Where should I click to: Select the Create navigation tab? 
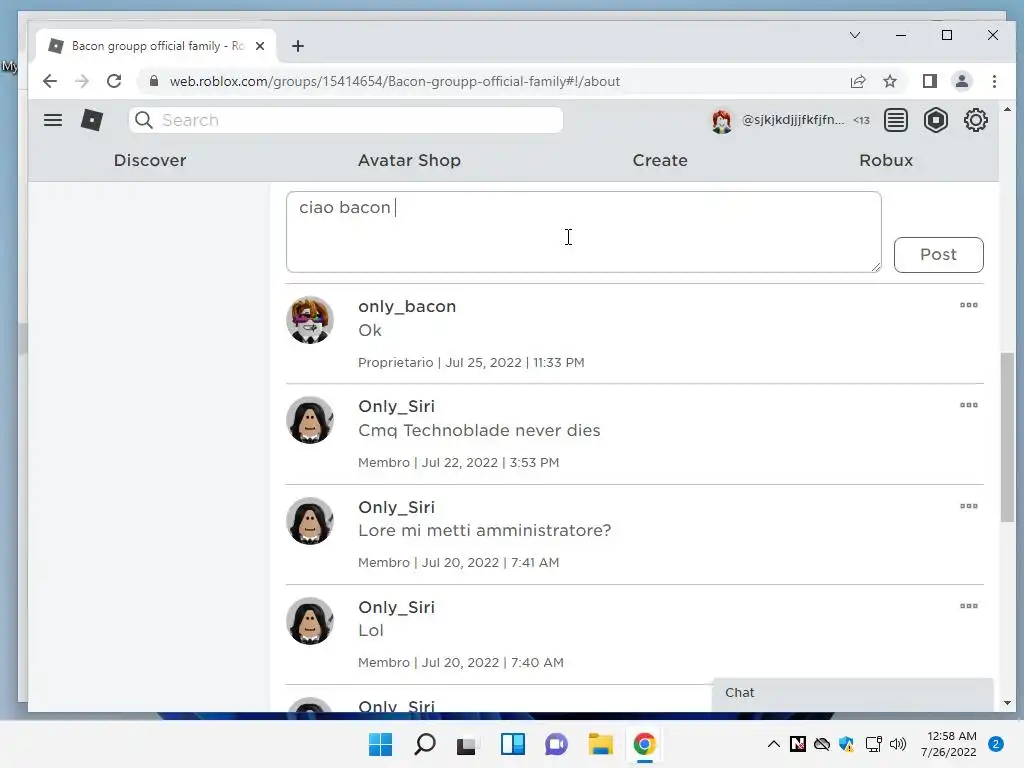pyautogui.click(x=660, y=161)
